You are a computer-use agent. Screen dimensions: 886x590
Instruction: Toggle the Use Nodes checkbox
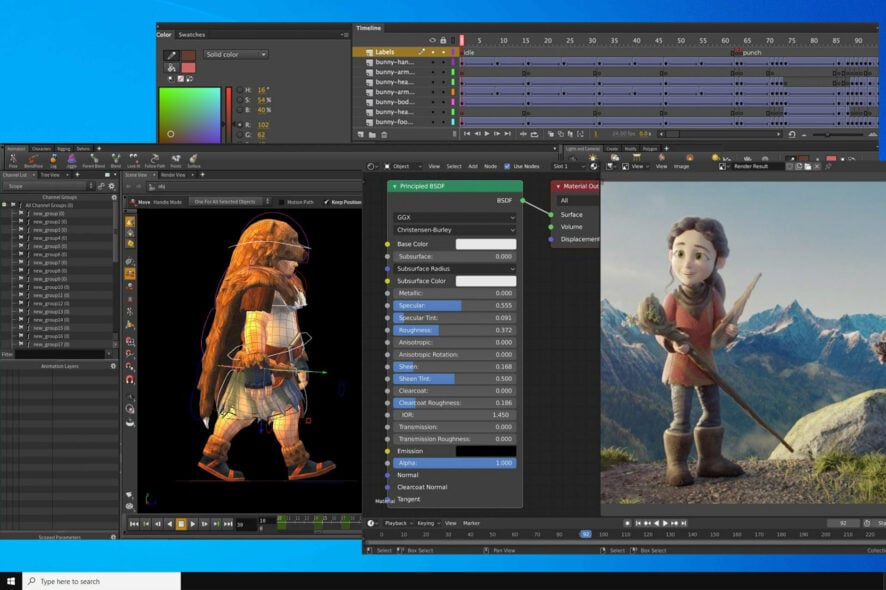pyautogui.click(x=507, y=166)
